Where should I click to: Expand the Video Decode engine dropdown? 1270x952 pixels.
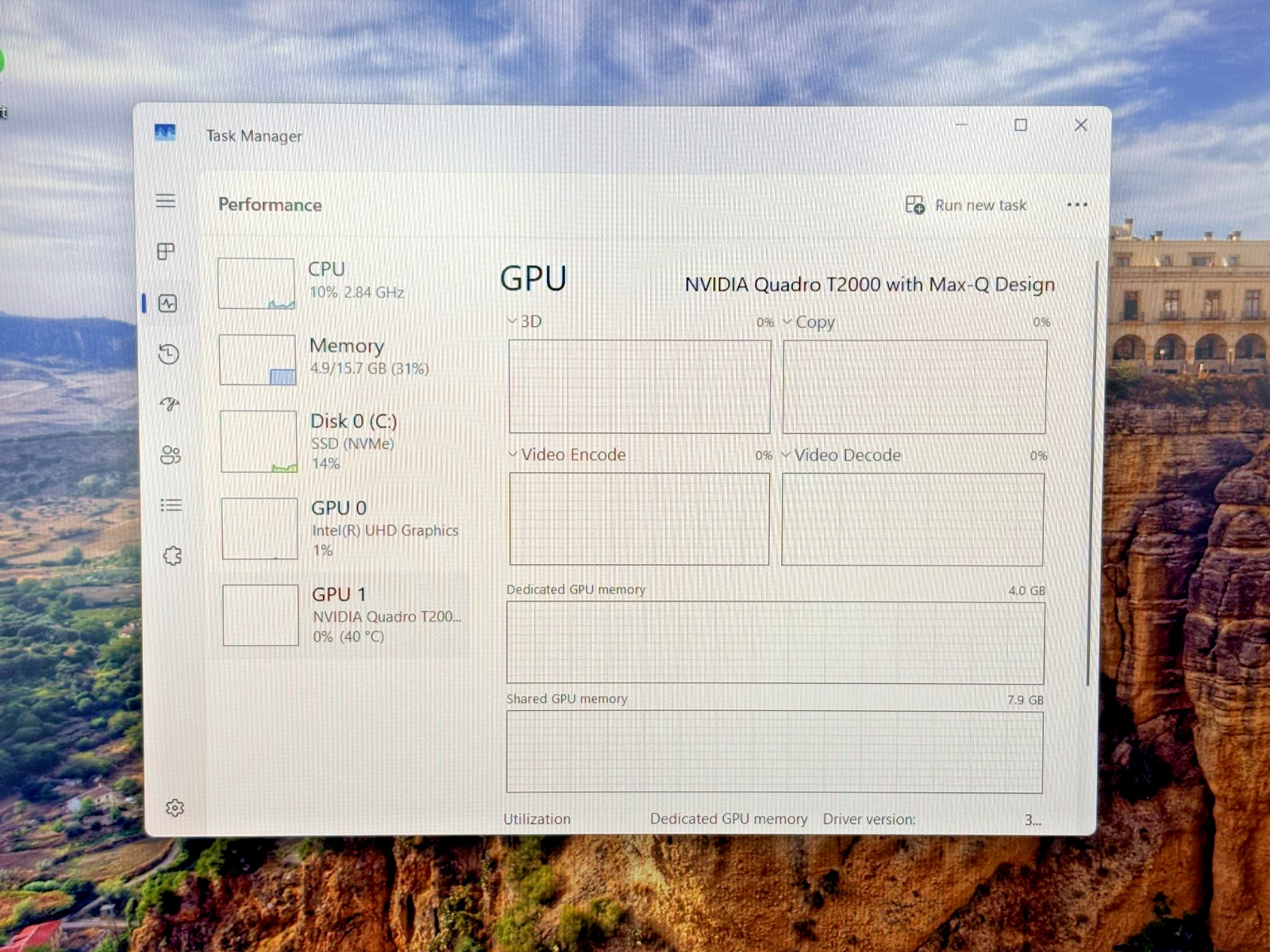841,455
